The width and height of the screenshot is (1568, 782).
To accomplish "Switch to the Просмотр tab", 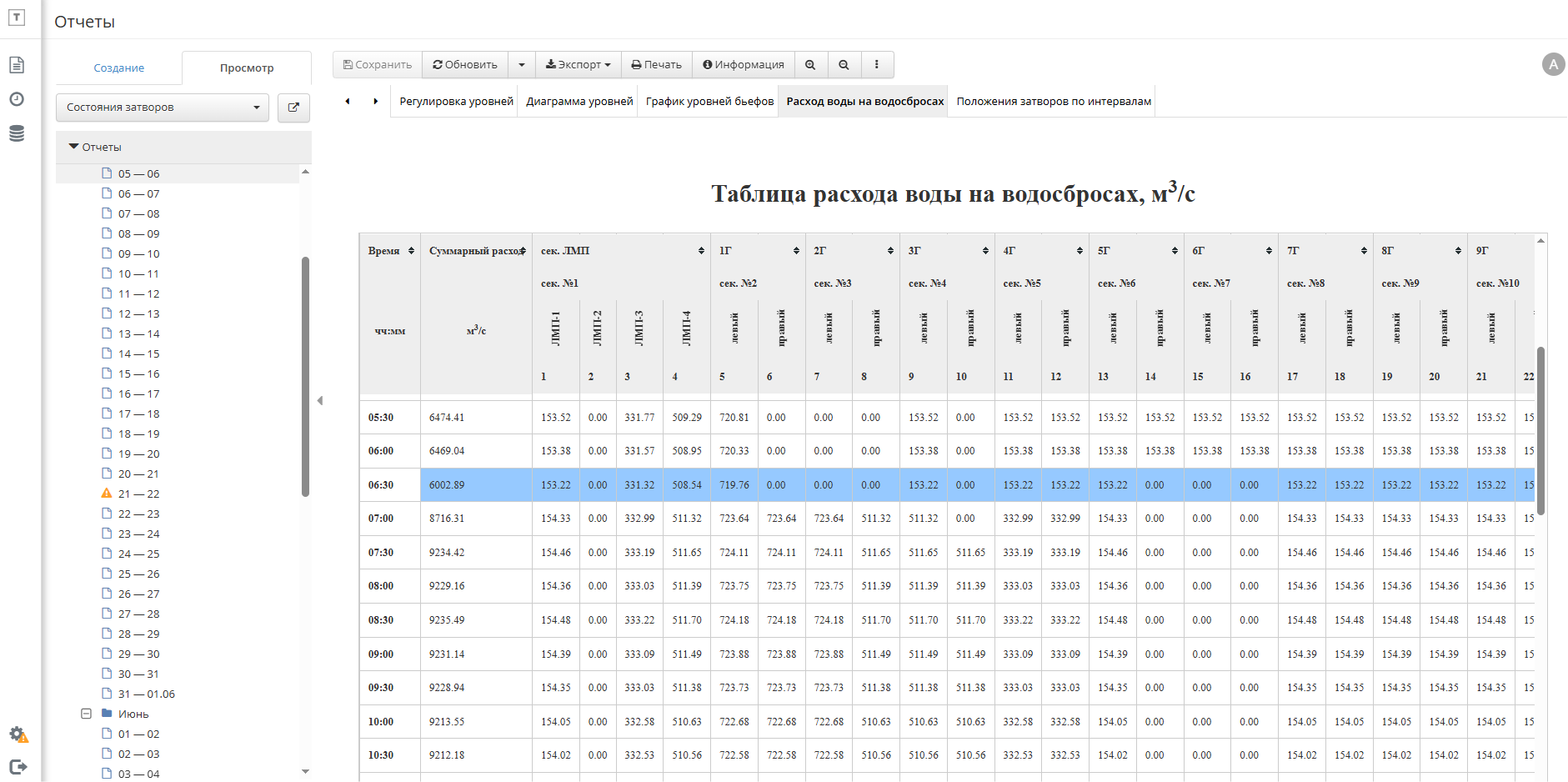I will click(x=247, y=68).
